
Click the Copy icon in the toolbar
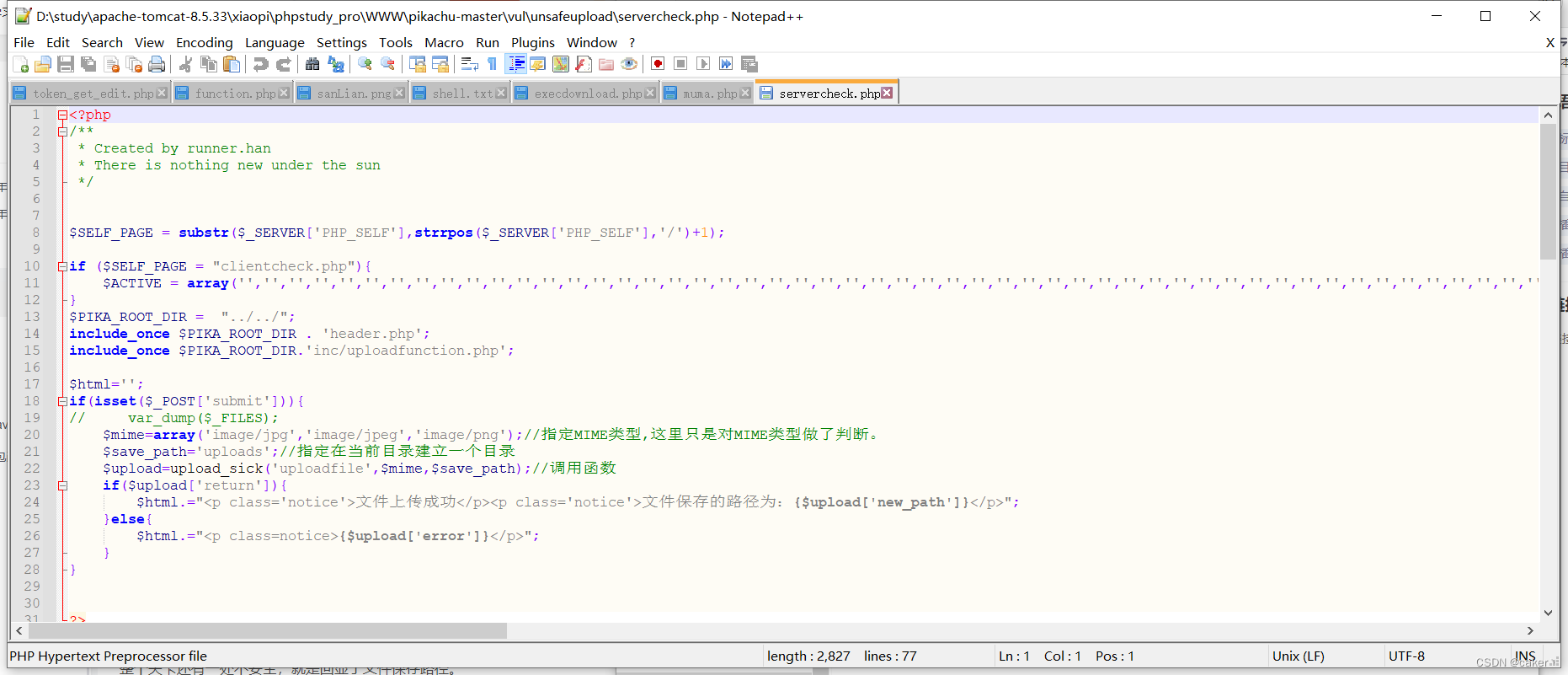[x=209, y=64]
